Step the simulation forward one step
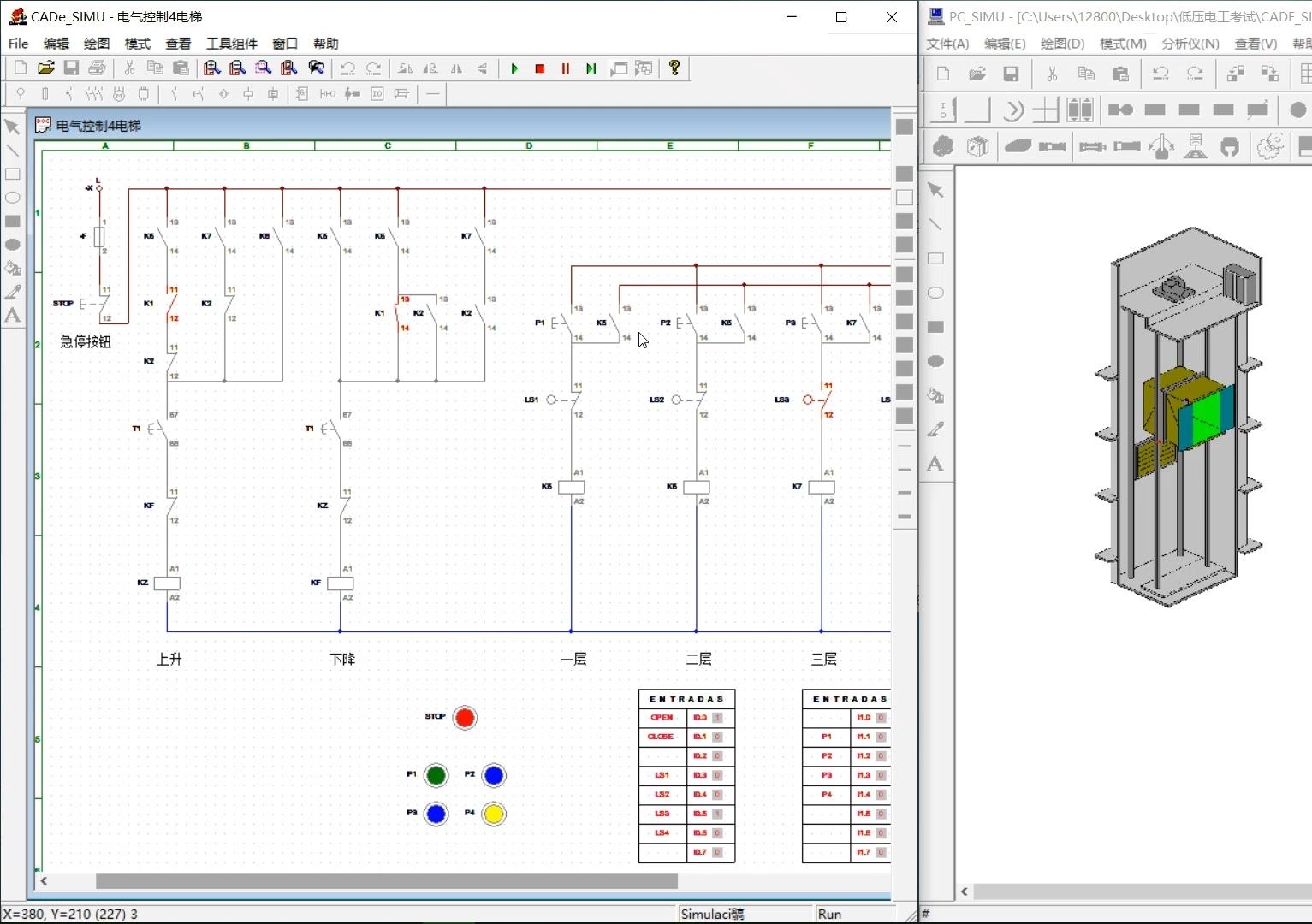 click(591, 68)
